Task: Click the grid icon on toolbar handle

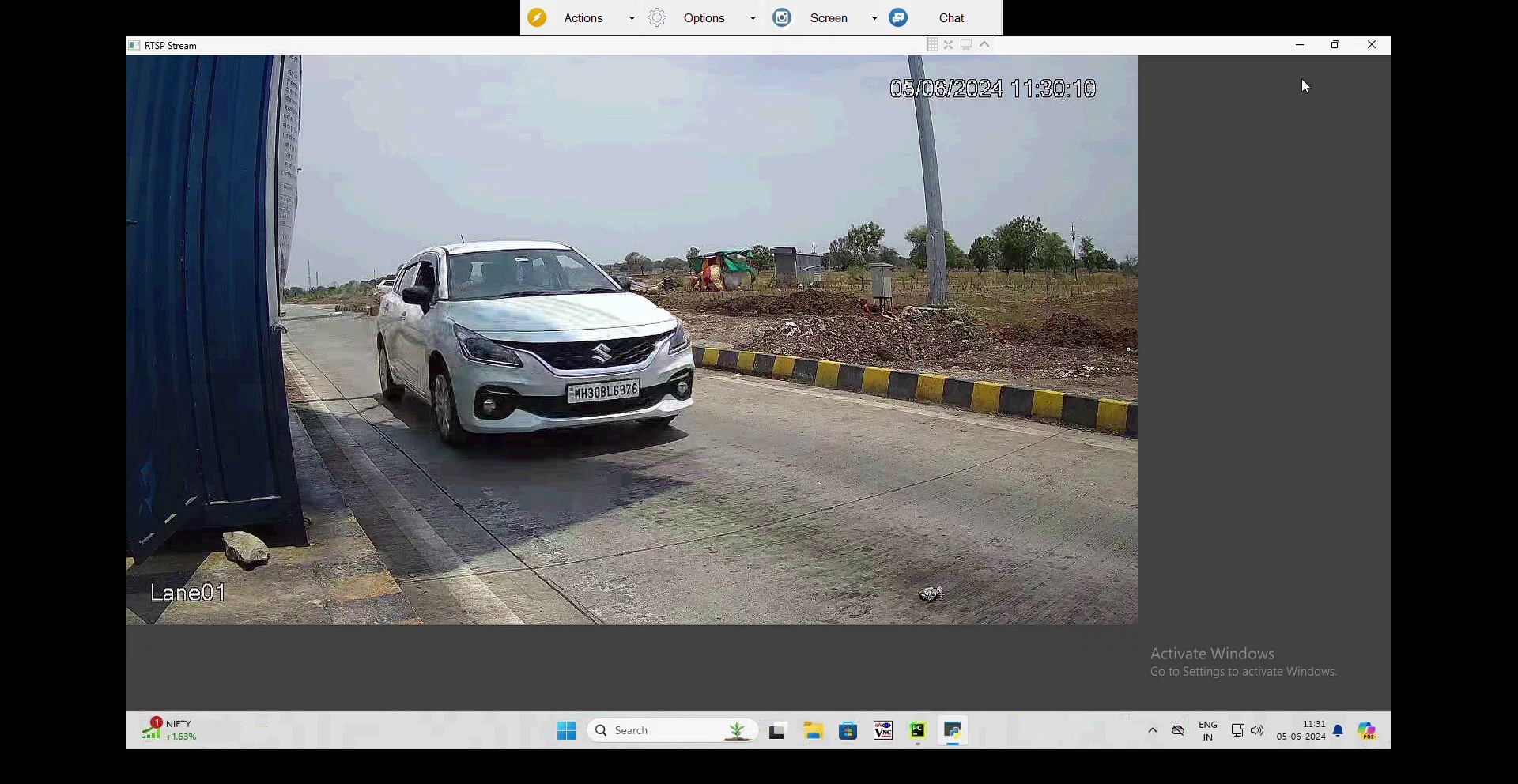Action: [932, 45]
